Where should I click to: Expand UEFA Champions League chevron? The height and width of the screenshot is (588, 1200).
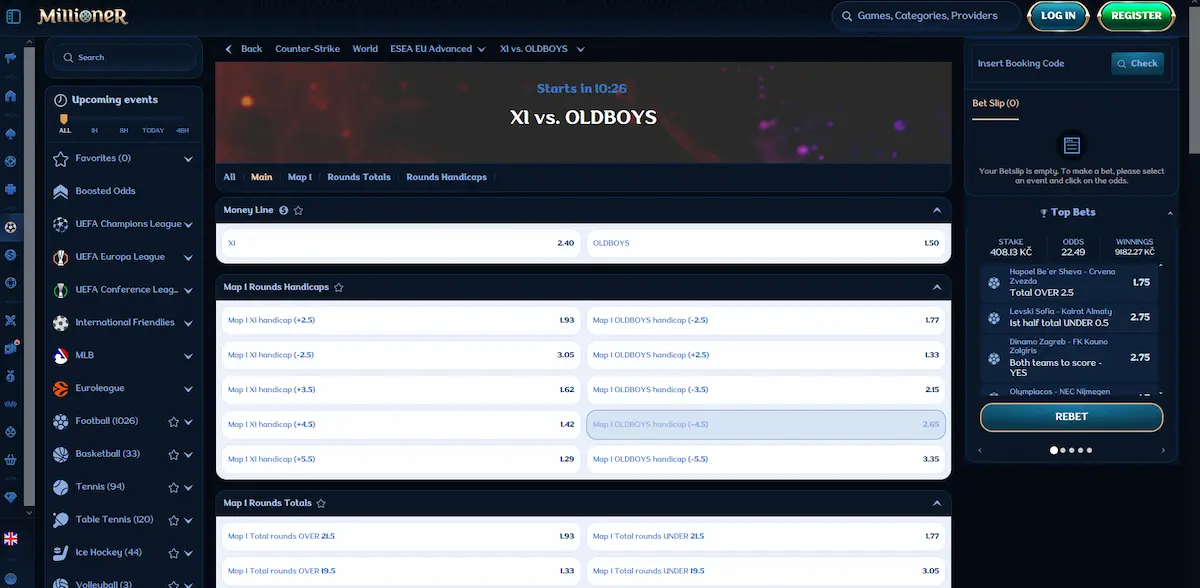(188, 225)
